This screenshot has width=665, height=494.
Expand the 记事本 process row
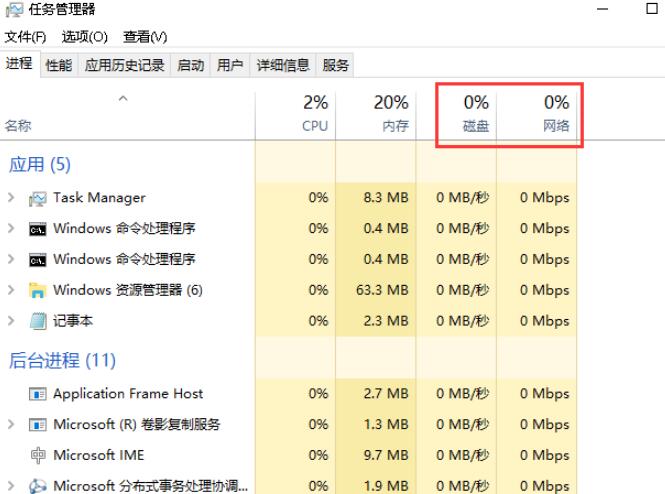point(11,321)
